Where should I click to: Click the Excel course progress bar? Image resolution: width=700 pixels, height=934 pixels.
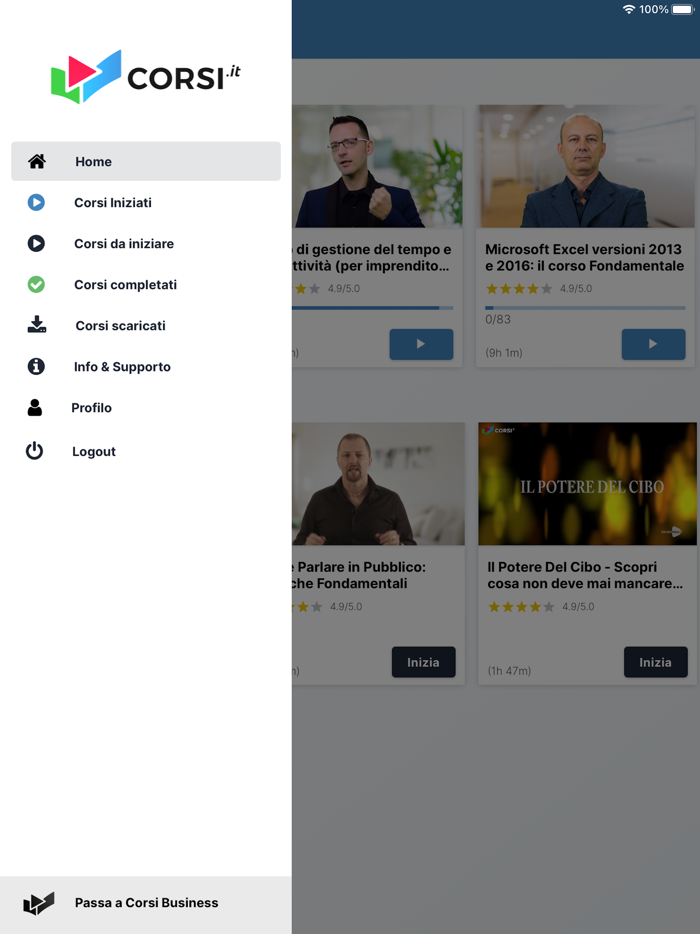[x=585, y=308]
